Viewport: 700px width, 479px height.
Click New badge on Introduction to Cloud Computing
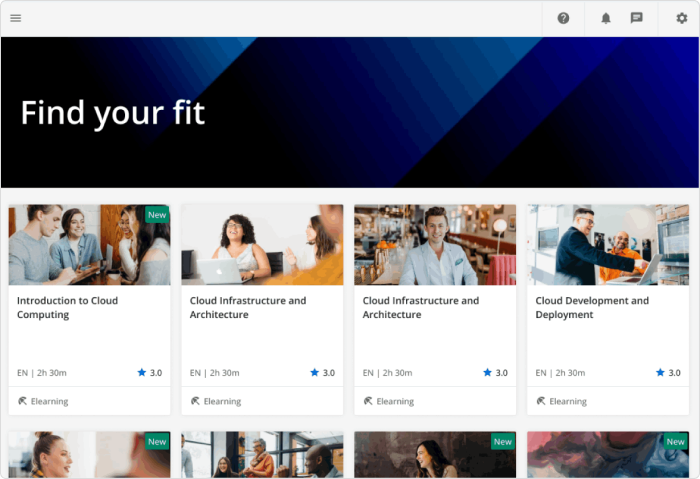click(157, 215)
